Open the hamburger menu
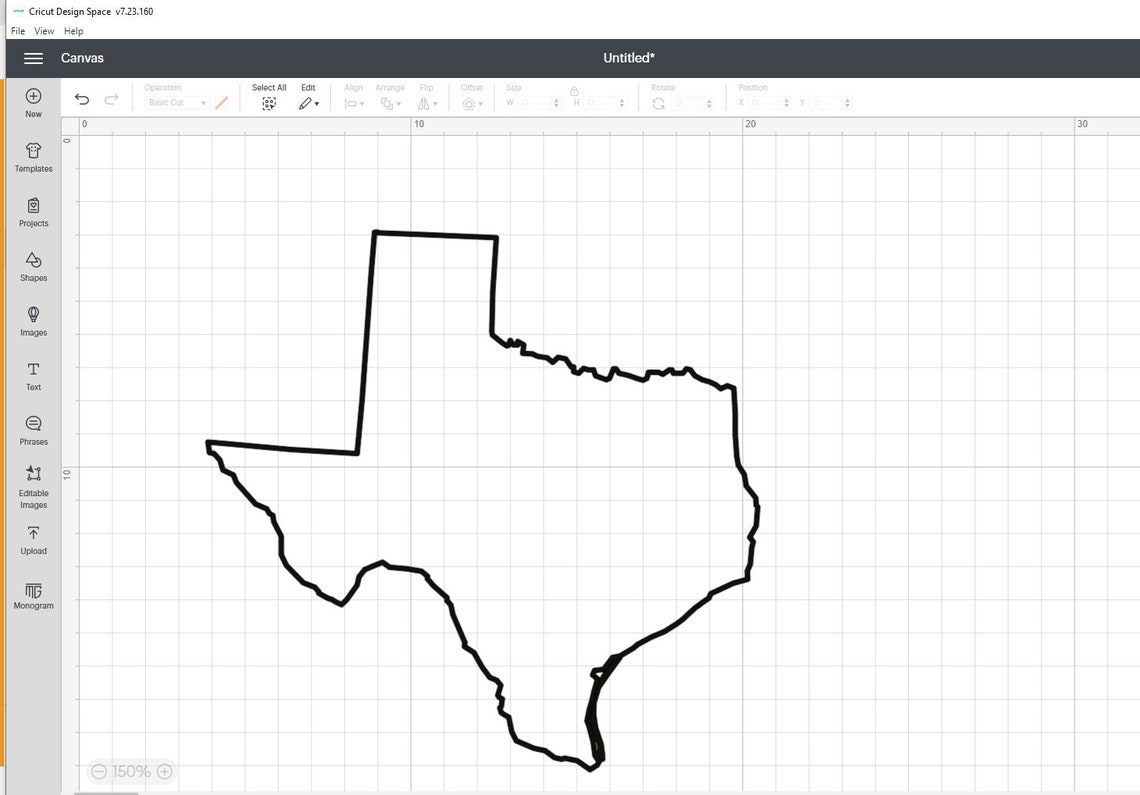This screenshot has height=795, width=1140. [33, 57]
